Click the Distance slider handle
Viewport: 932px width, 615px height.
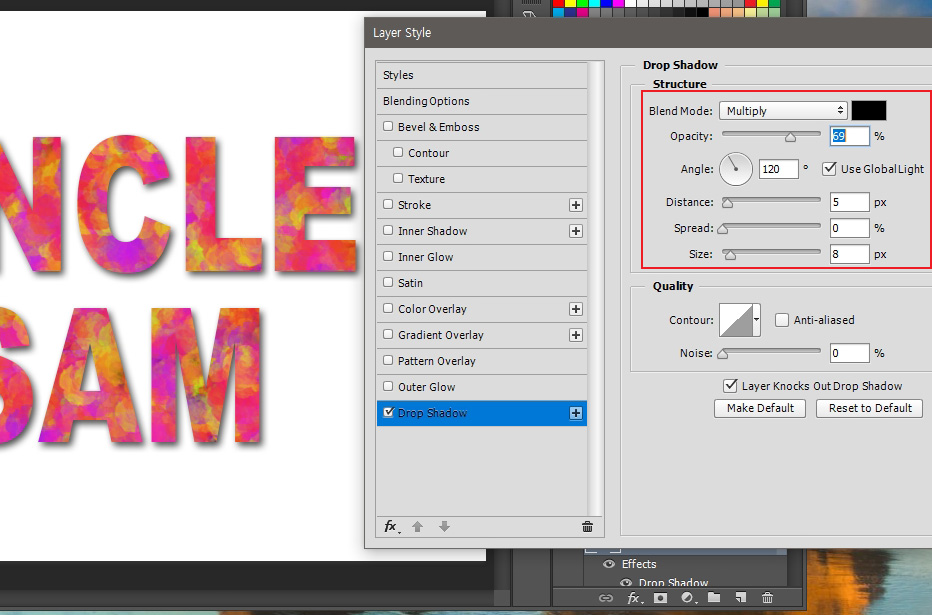click(x=727, y=203)
